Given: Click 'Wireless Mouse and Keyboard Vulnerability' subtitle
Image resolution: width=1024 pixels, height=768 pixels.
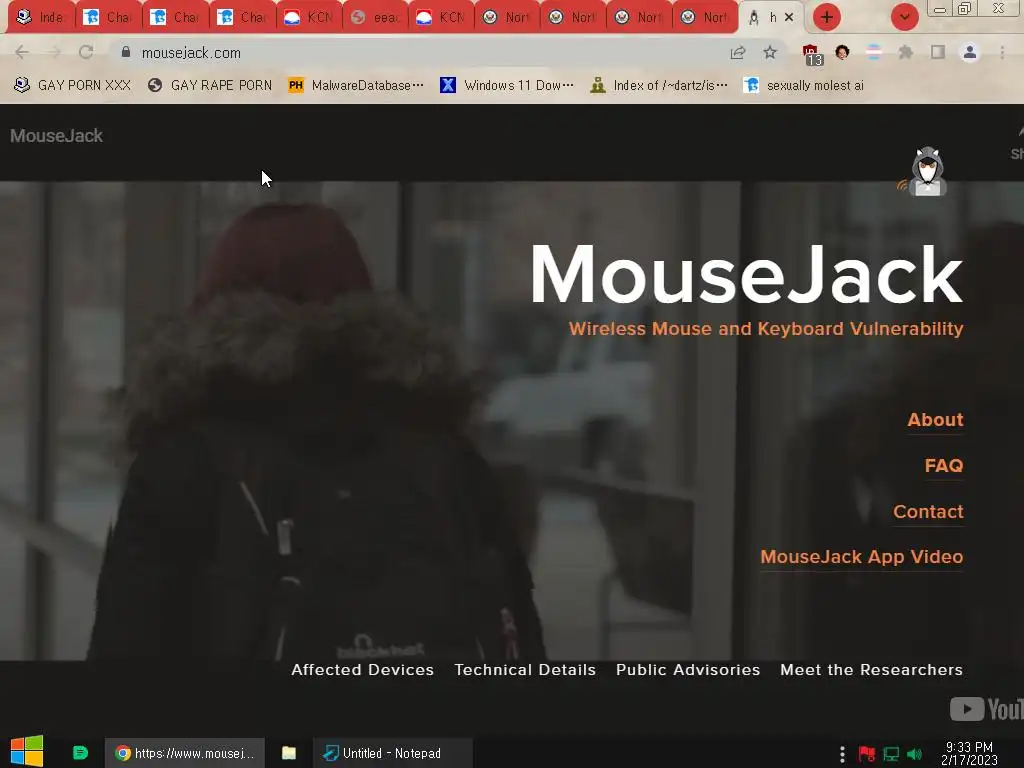Looking at the screenshot, I should click(766, 328).
